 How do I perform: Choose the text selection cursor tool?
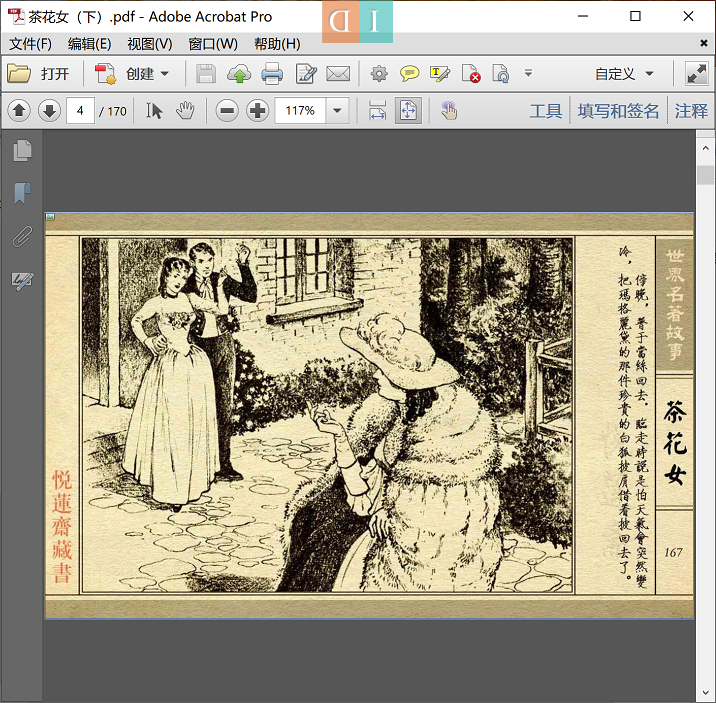coord(154,110)
